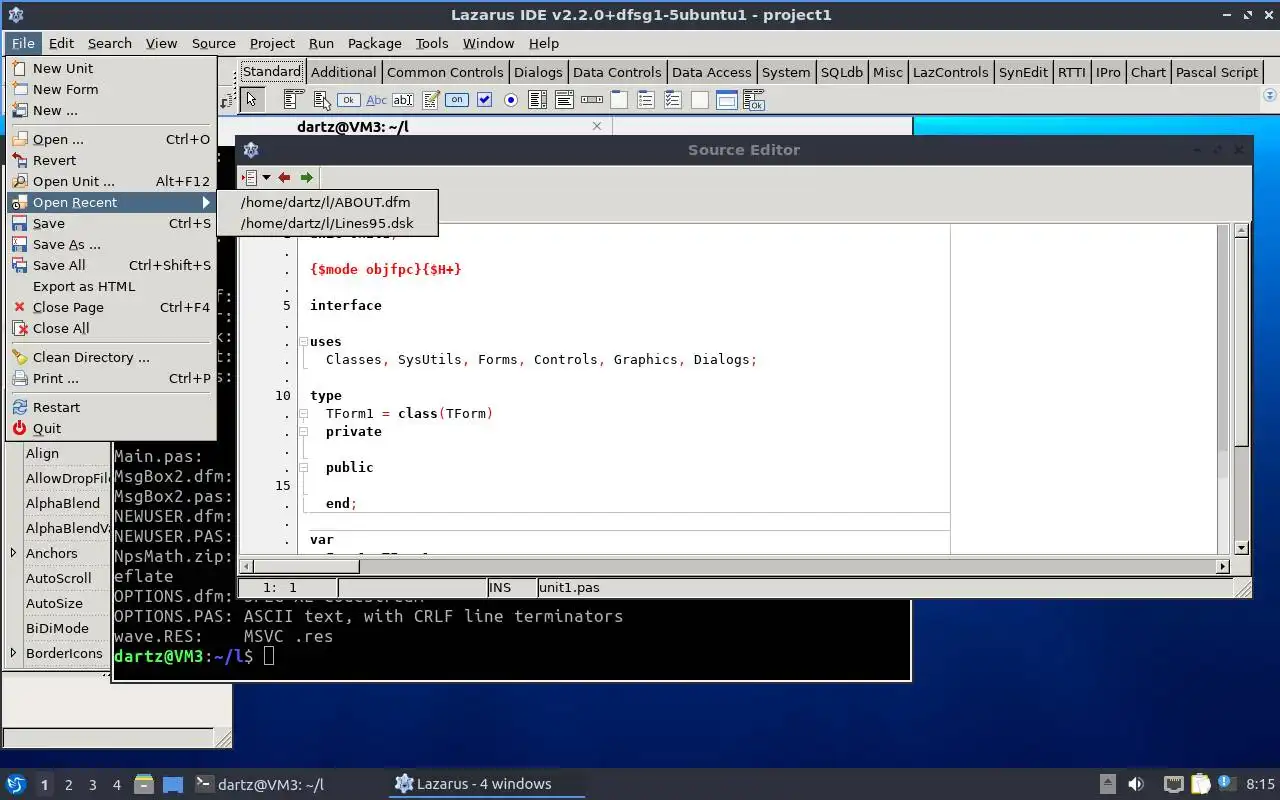This screenshot has height=800, width=1280.
Task: Collapse the uses clause fold marker
Action: (303, 342)
